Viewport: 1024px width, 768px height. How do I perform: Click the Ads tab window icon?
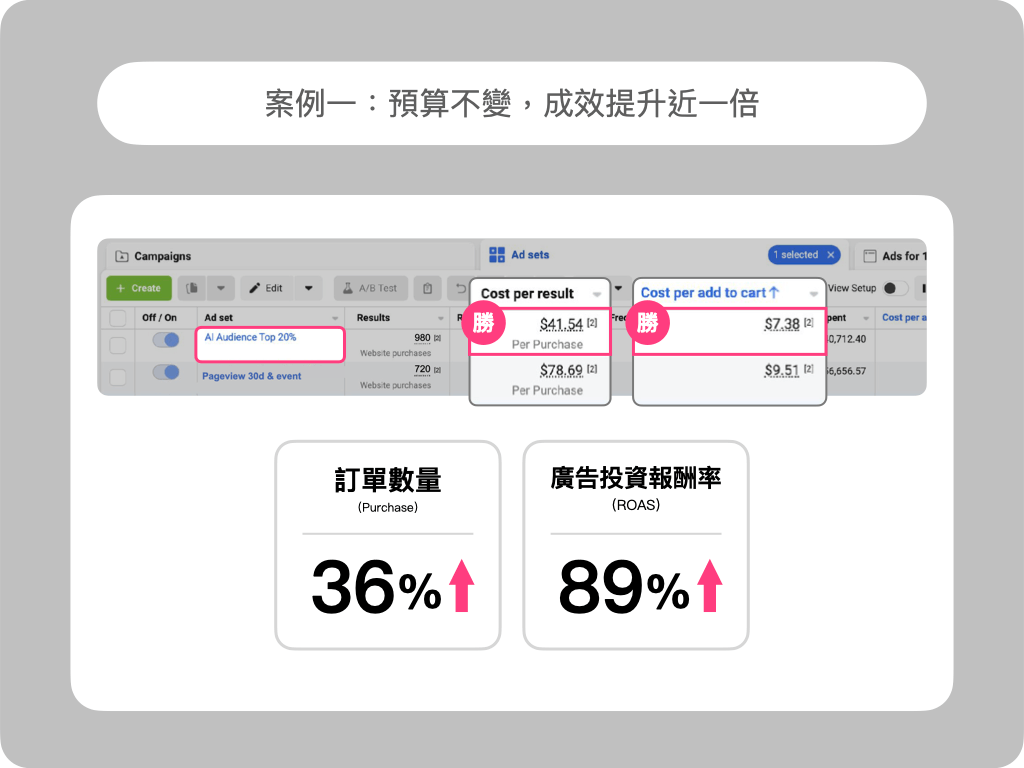point(870,256)
